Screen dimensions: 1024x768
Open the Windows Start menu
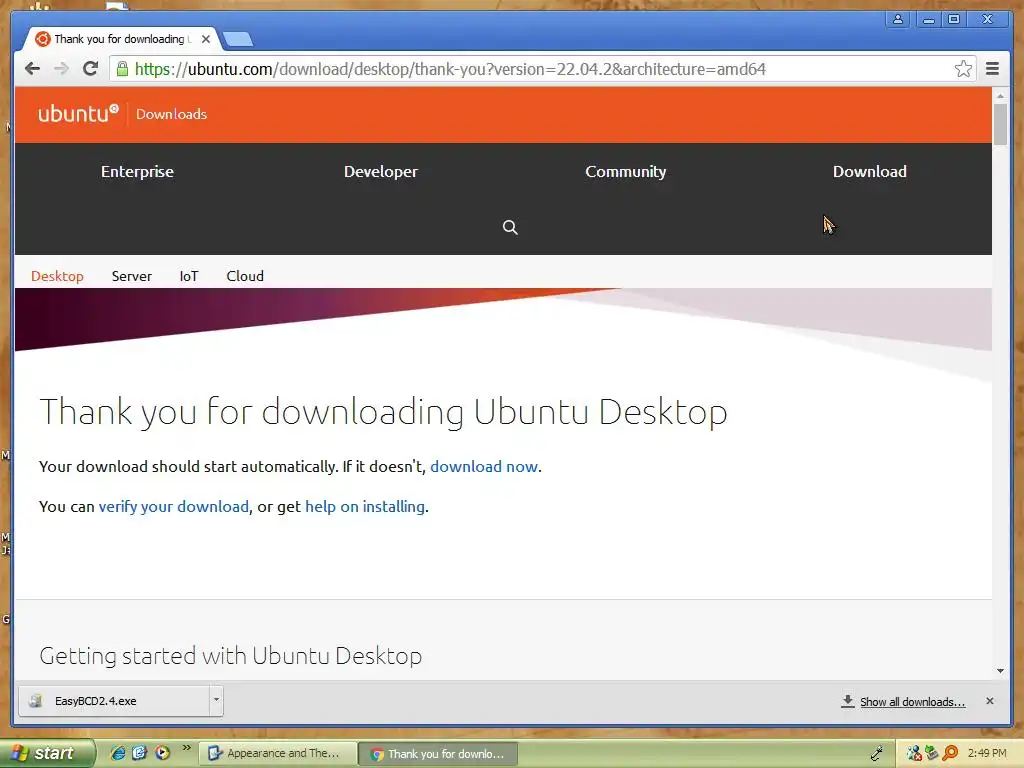46,753
